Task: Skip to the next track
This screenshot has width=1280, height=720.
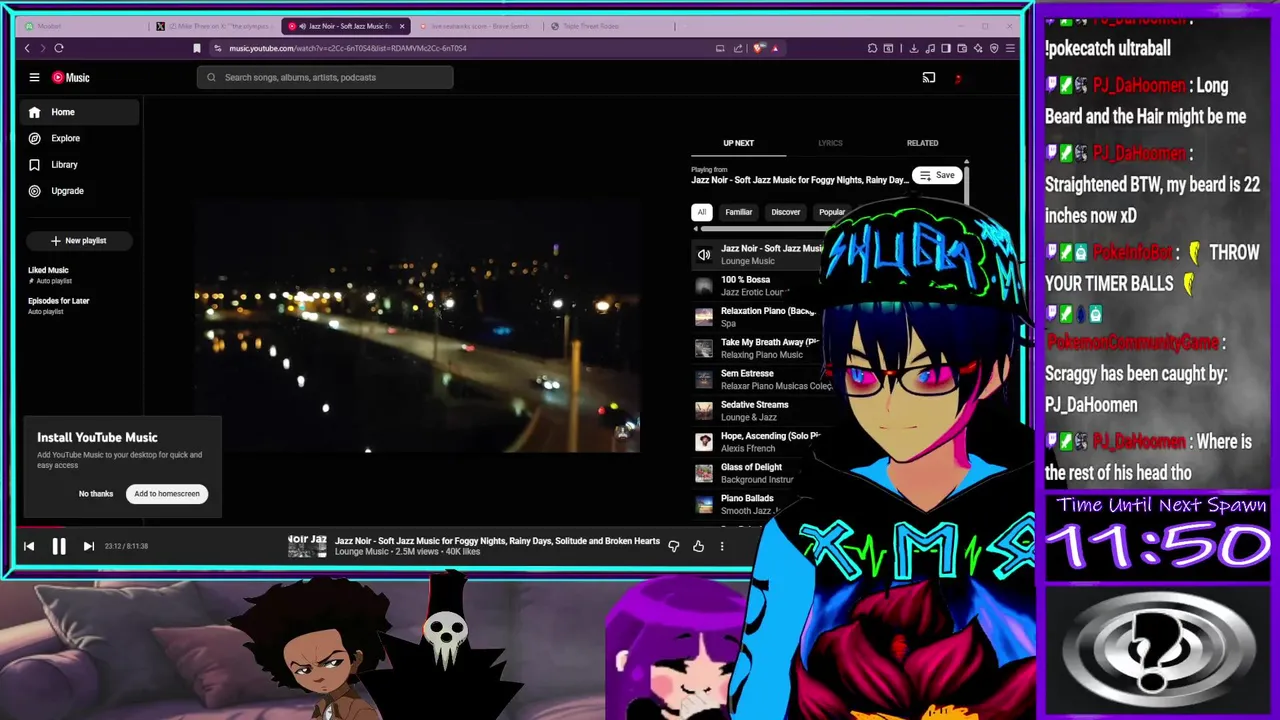Action: pos(88,546)
